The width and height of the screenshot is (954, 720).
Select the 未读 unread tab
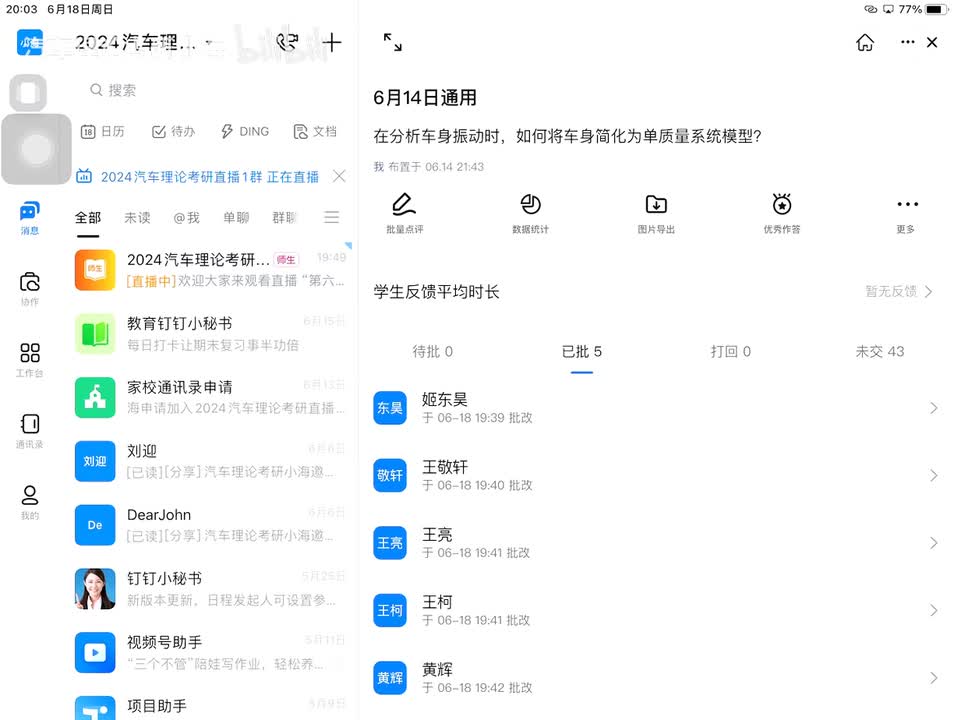click(x=137, y=218)
